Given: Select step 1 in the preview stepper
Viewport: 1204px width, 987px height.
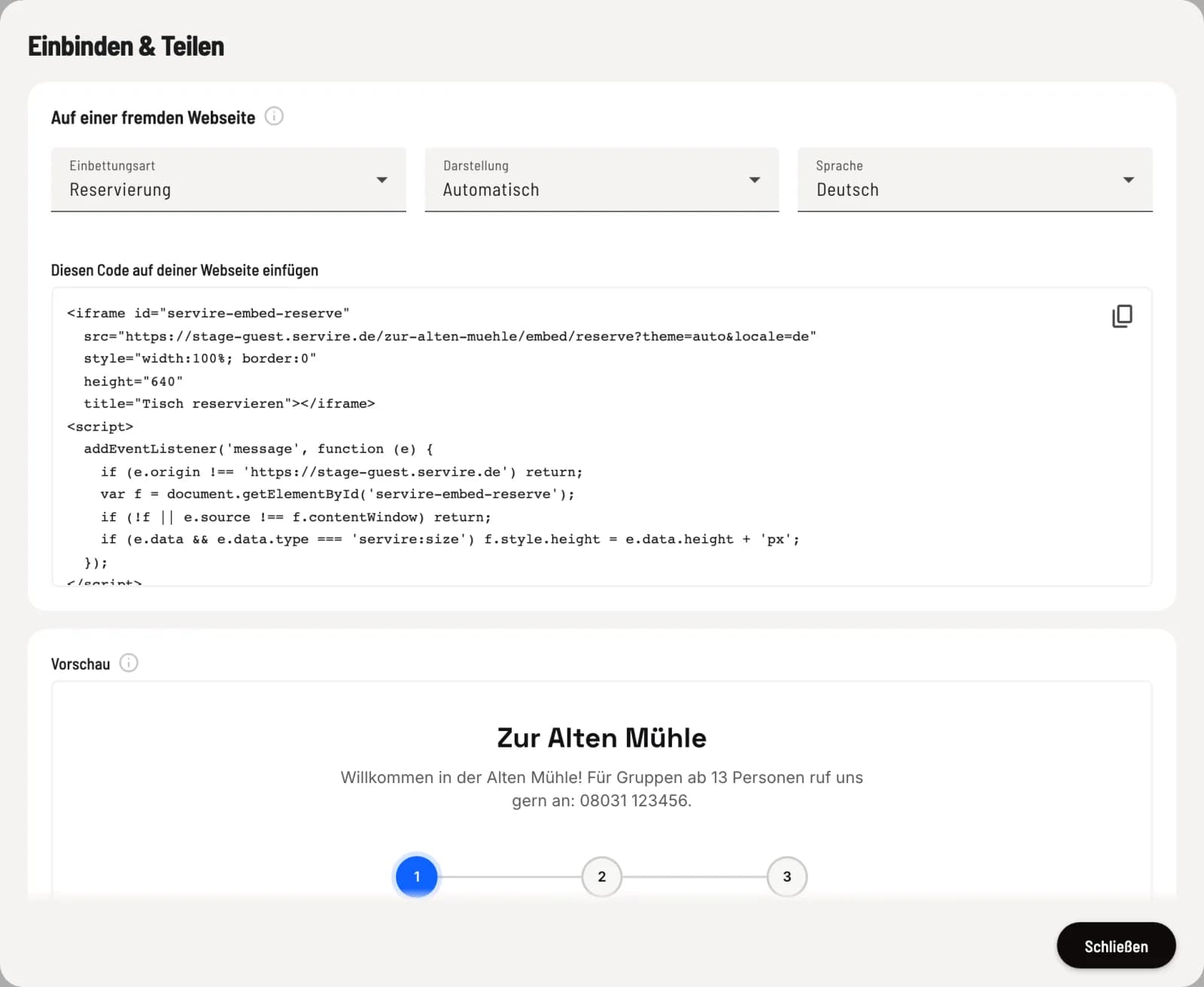Looking at the screenshot, I should coord(417,876).
